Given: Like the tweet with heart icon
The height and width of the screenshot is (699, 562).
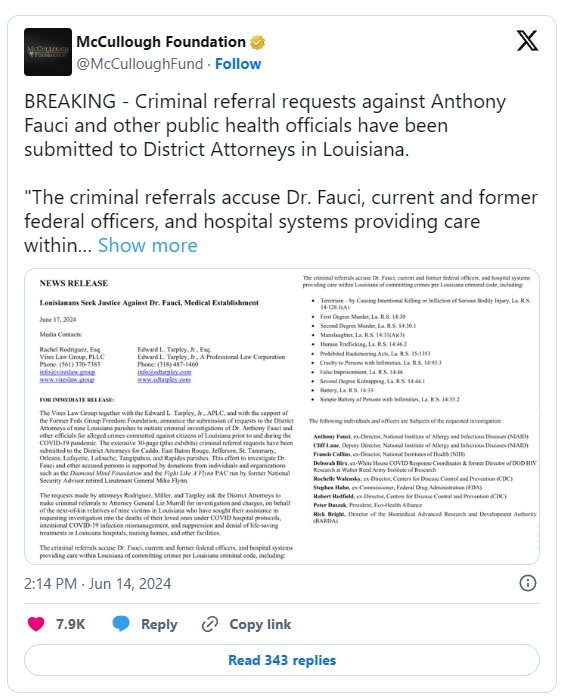Looking at the screenshot, I should [x=36, y=624].
